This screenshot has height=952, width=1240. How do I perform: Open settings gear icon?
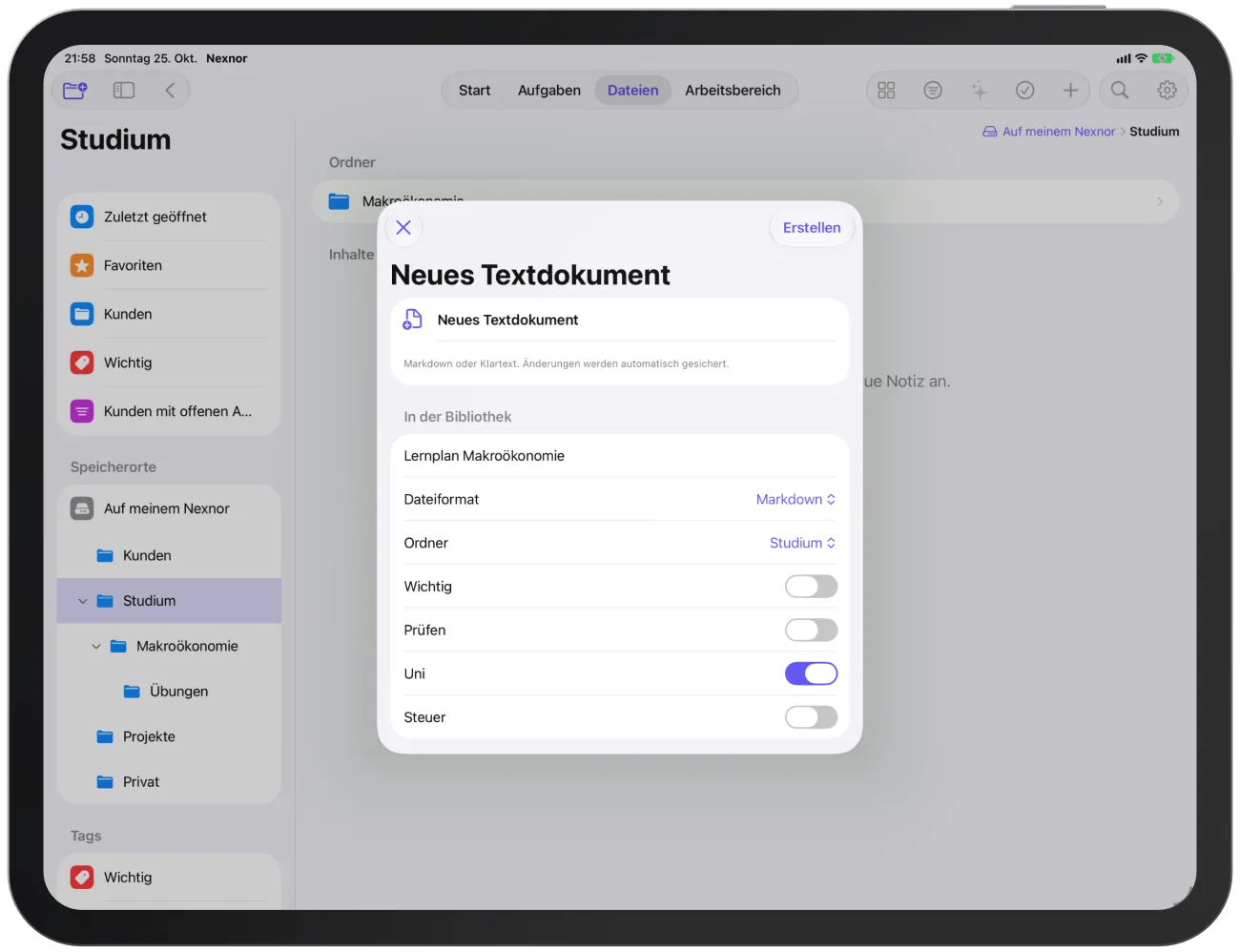(x=1167, y=91)
